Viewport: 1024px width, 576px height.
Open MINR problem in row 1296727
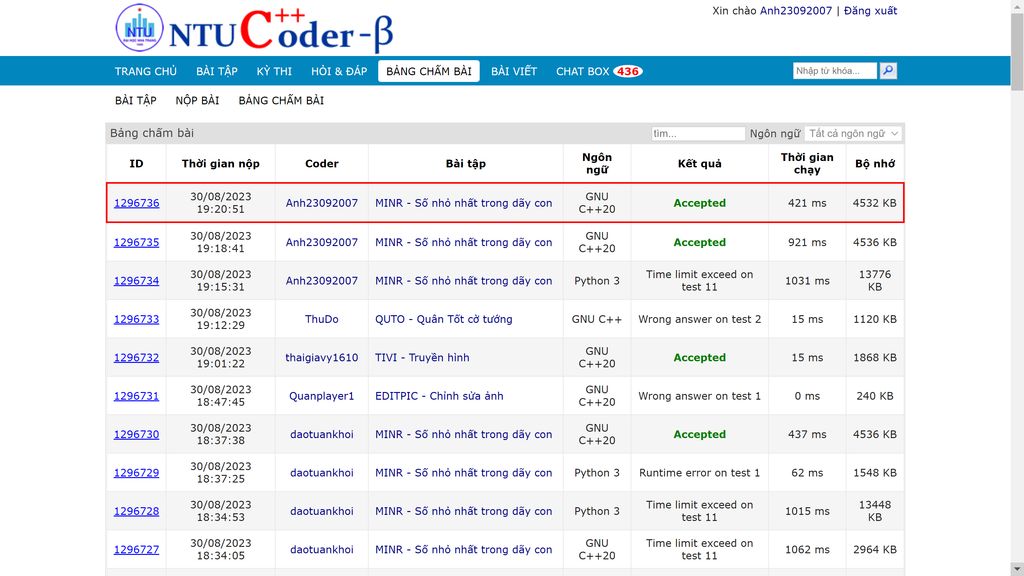[x=464, y=550]
